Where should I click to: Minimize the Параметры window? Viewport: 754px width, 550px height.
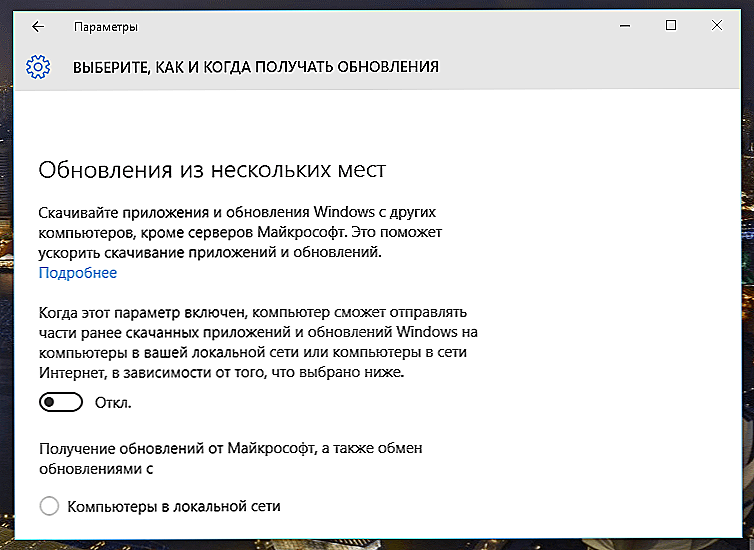(x=625, y=26)
